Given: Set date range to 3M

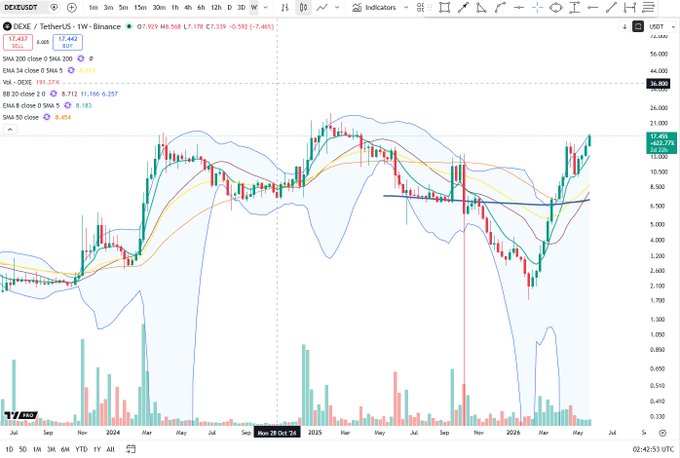Looking at the screenshot, I should (51, 449).
